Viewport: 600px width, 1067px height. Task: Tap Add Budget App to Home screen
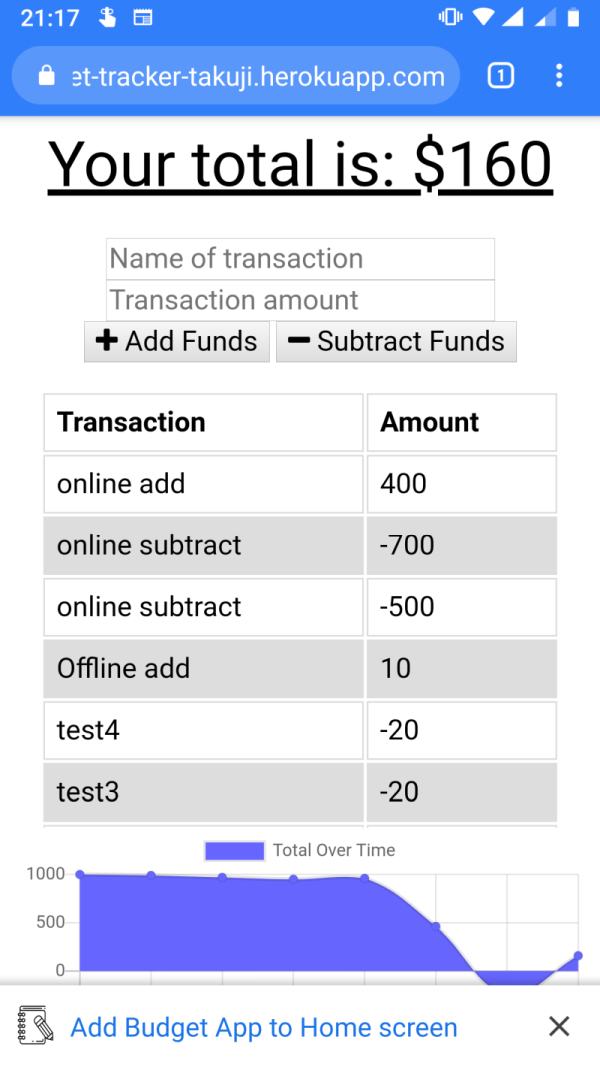tap(264, 1027)
